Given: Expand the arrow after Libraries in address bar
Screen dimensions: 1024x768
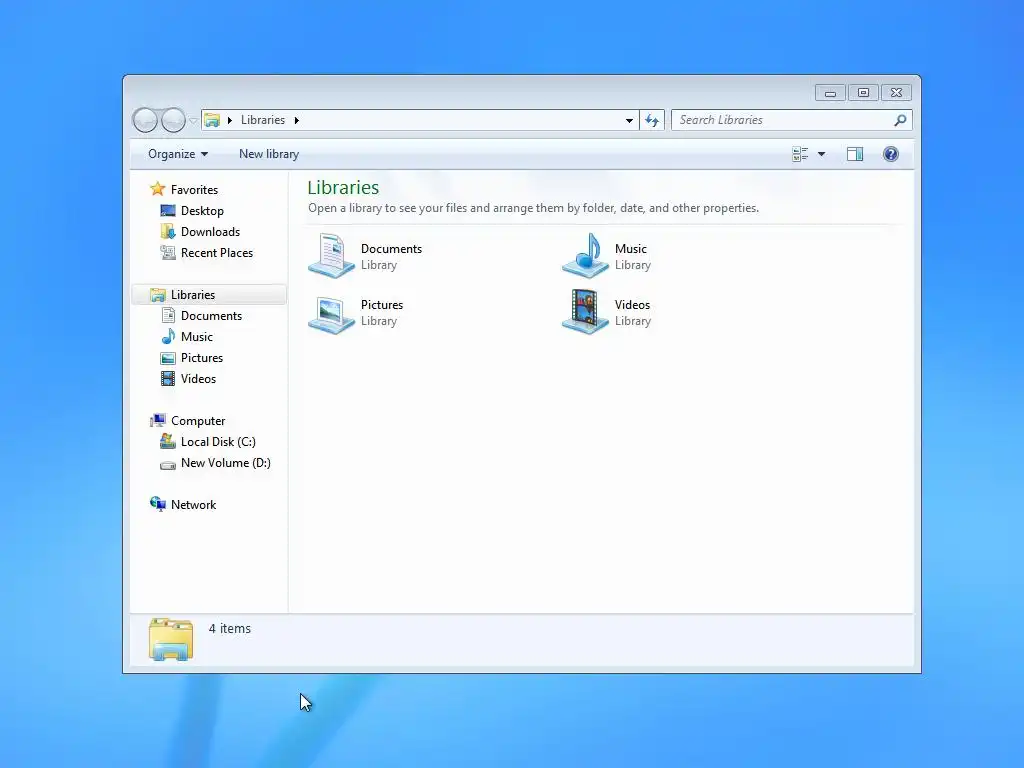Looking at the screenshot, I should [x=296, y=120].
